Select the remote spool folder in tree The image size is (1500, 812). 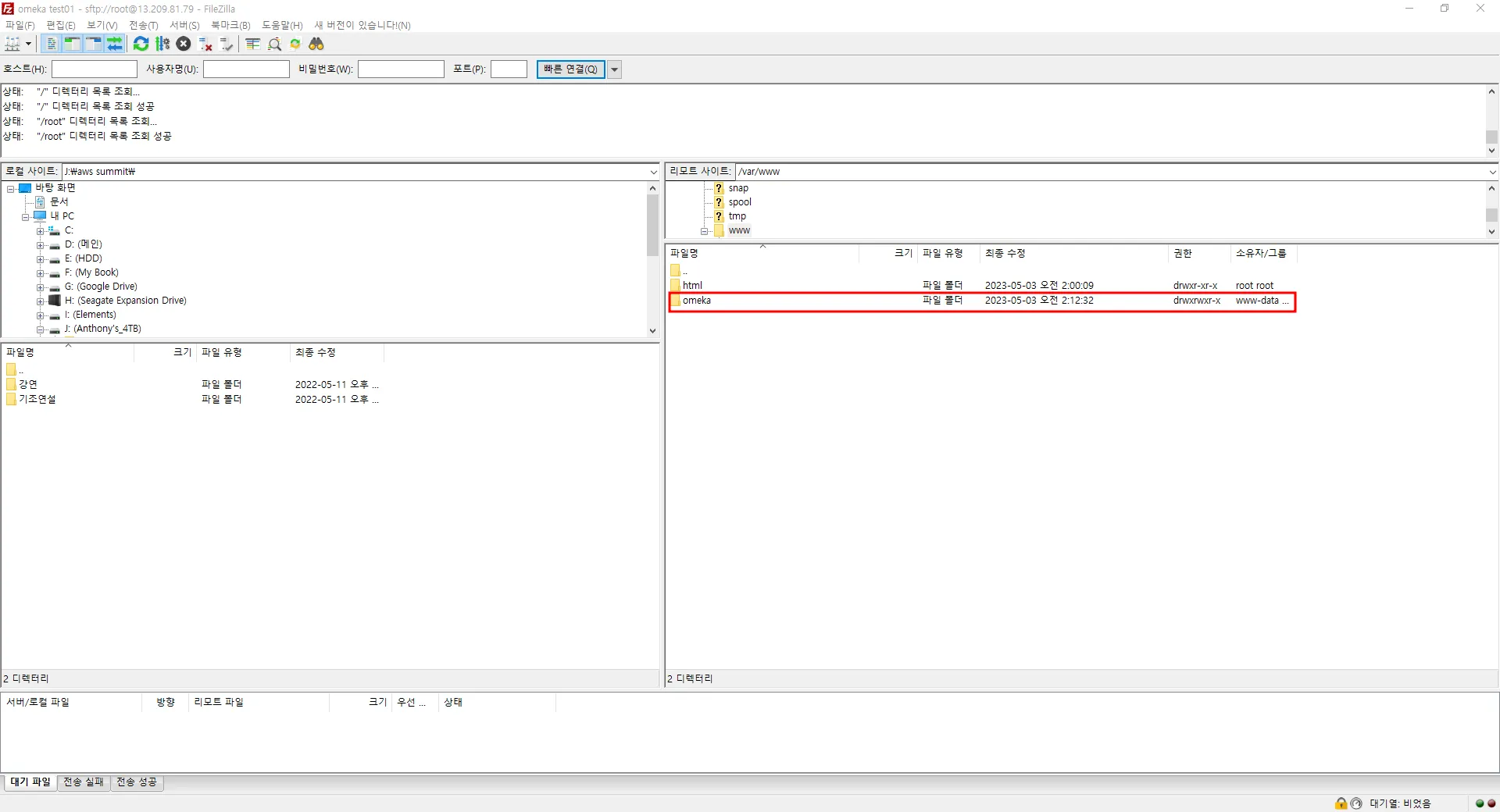[x=740, y=202]
